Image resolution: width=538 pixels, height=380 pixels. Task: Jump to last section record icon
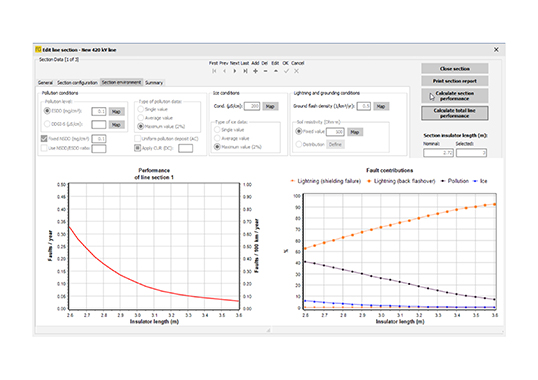coord(245,71)
